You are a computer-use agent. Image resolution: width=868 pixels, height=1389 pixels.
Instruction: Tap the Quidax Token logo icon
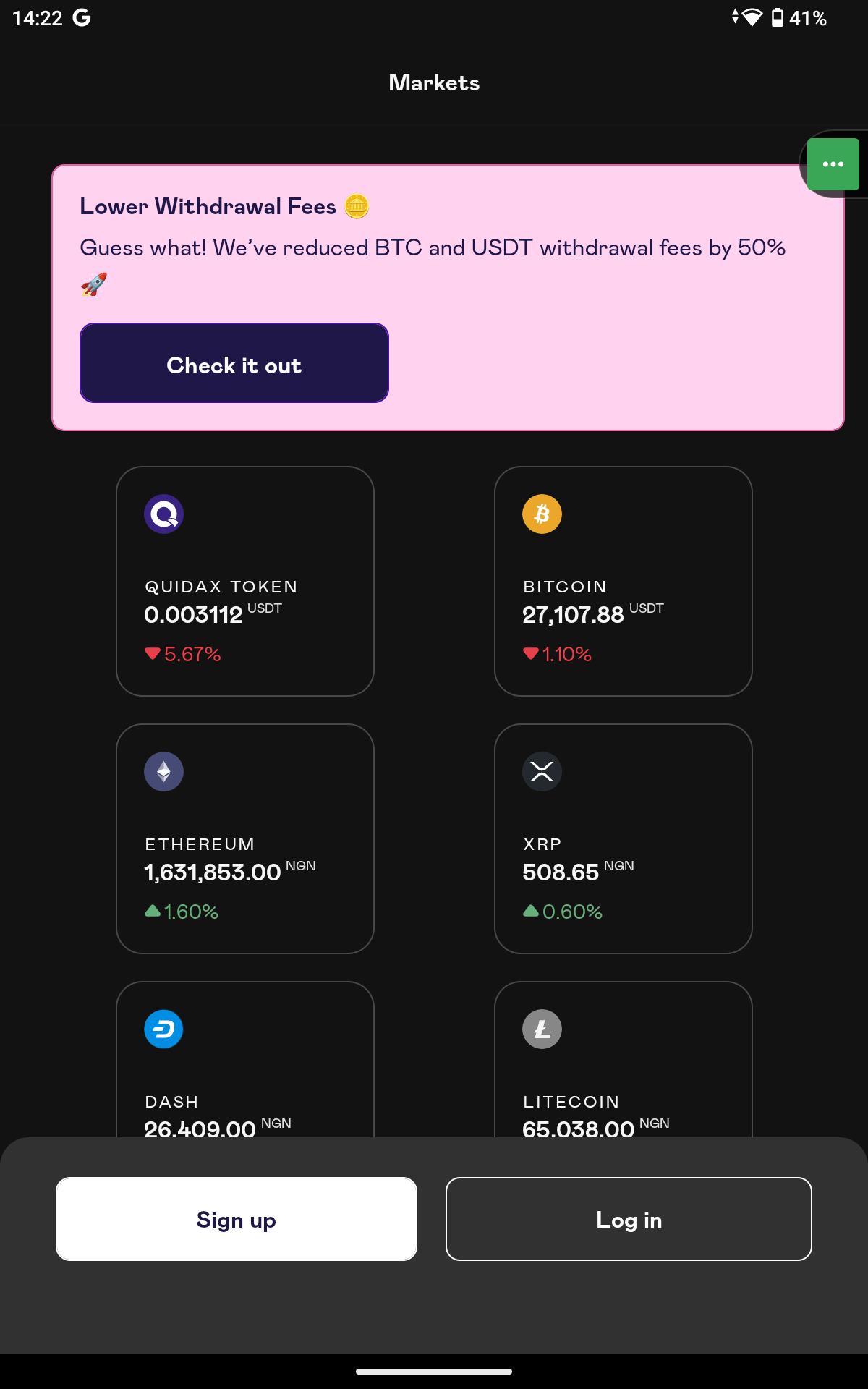pos(163,514)
